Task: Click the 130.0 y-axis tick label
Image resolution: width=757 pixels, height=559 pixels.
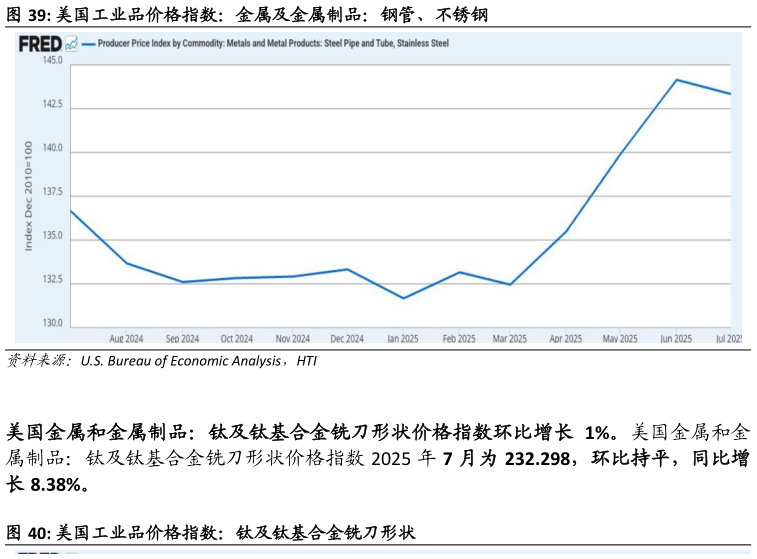Action: tap(52, 324)
